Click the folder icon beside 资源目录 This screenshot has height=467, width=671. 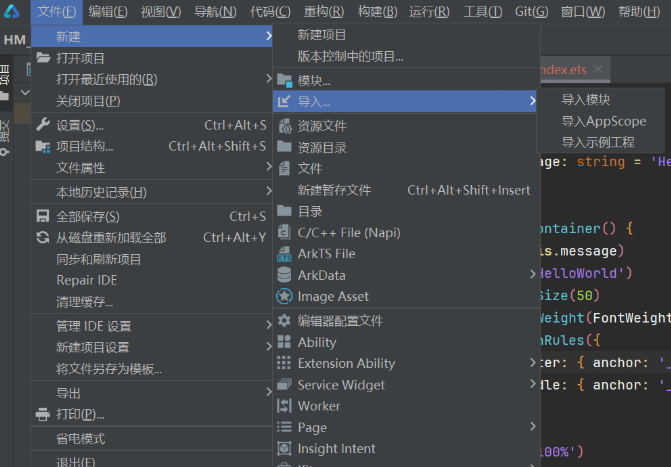coord(284,147)
